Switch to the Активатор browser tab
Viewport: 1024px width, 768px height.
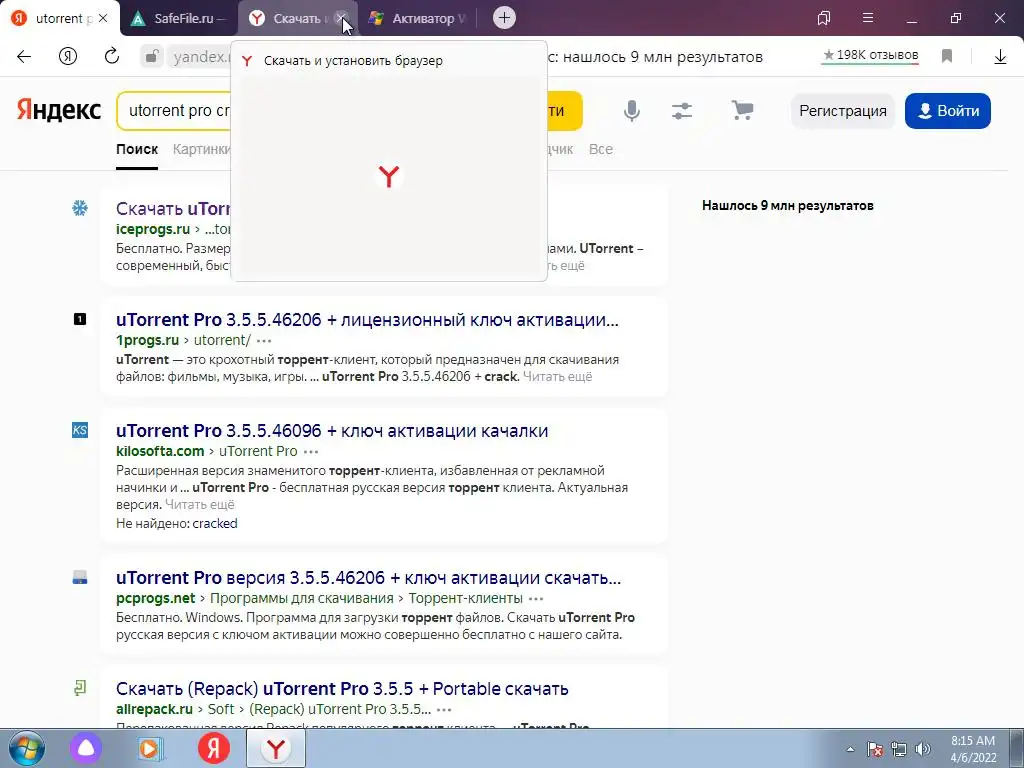pyautogui.click(x=418, y=18)
